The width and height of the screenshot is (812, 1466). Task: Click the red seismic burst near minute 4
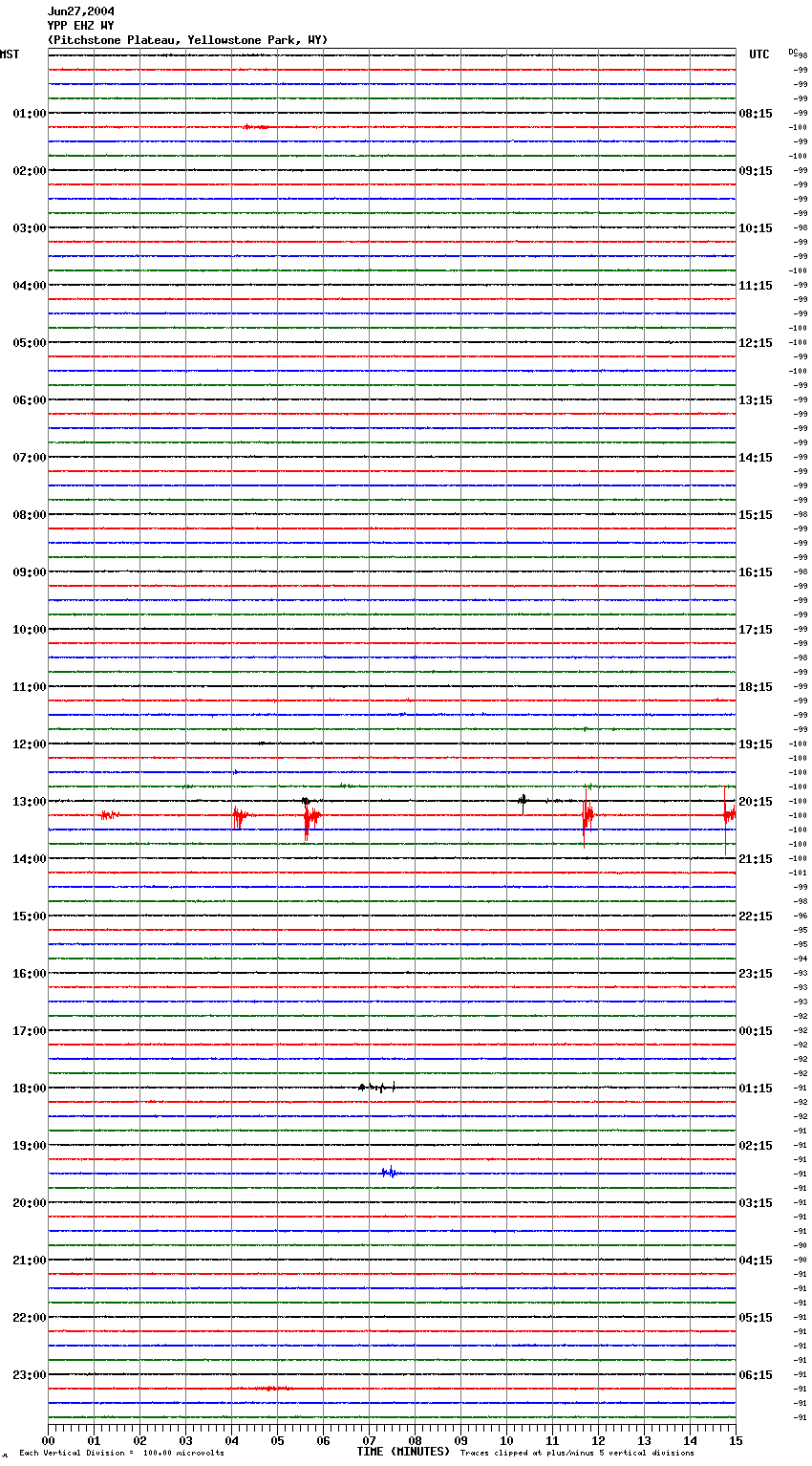tap(240, 816)
